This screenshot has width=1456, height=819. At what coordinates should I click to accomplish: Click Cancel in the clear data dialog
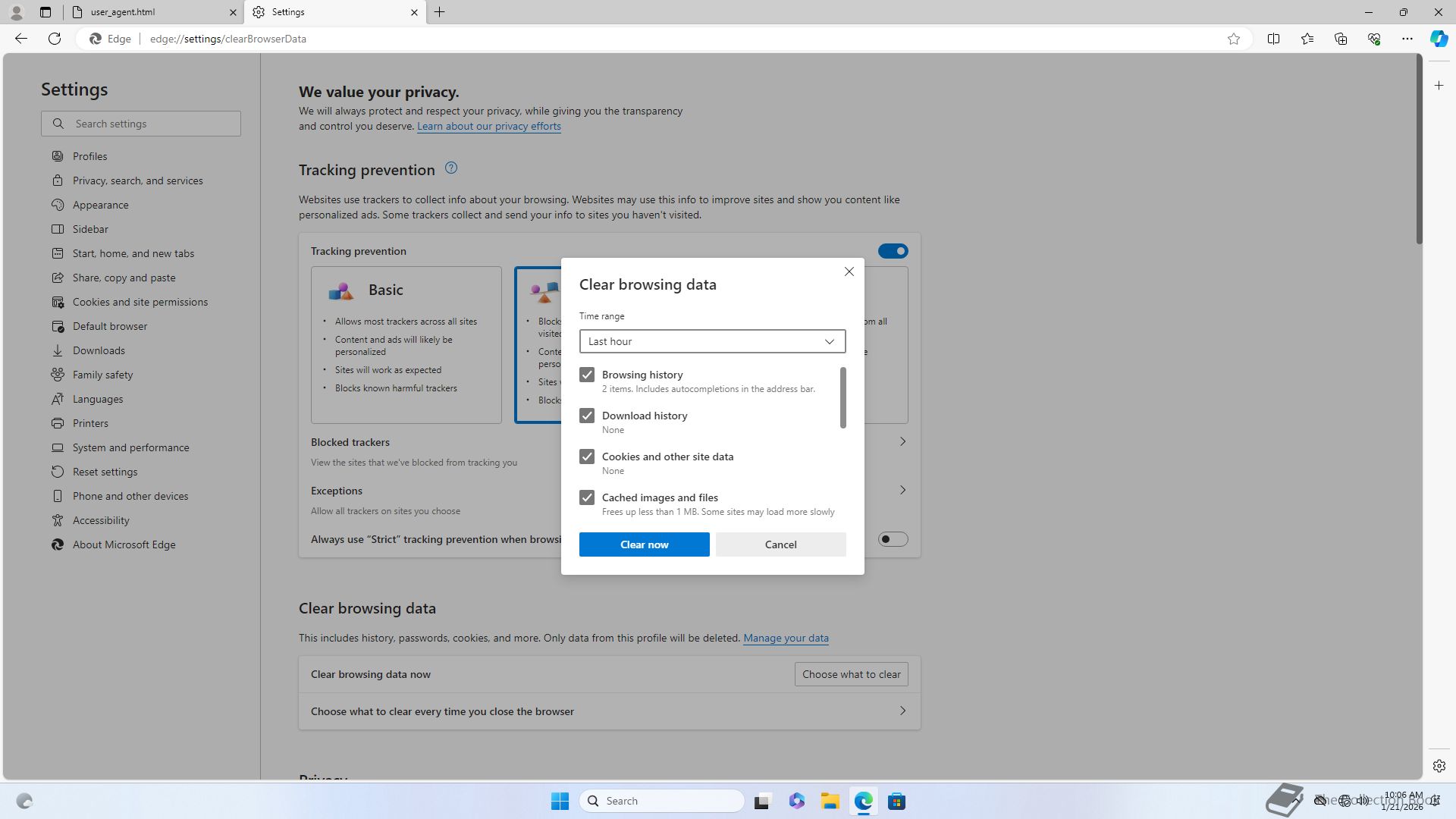(x=780, y=544)
